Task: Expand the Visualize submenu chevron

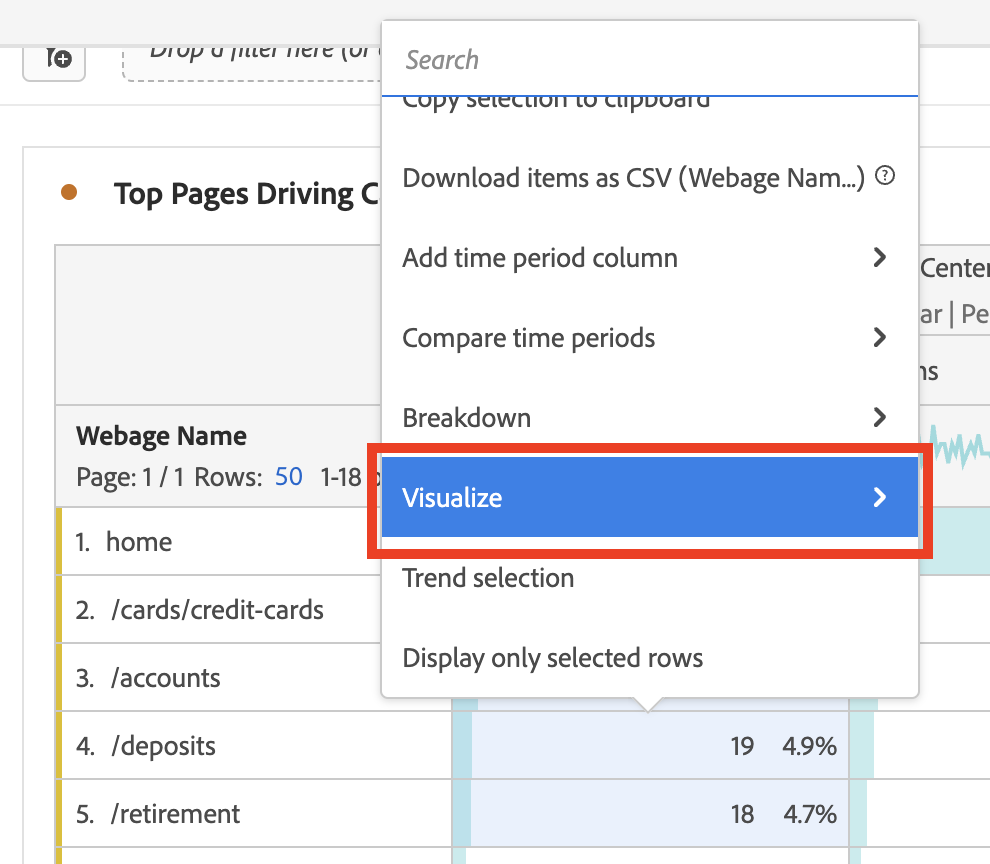Action: tap(880, 497)
